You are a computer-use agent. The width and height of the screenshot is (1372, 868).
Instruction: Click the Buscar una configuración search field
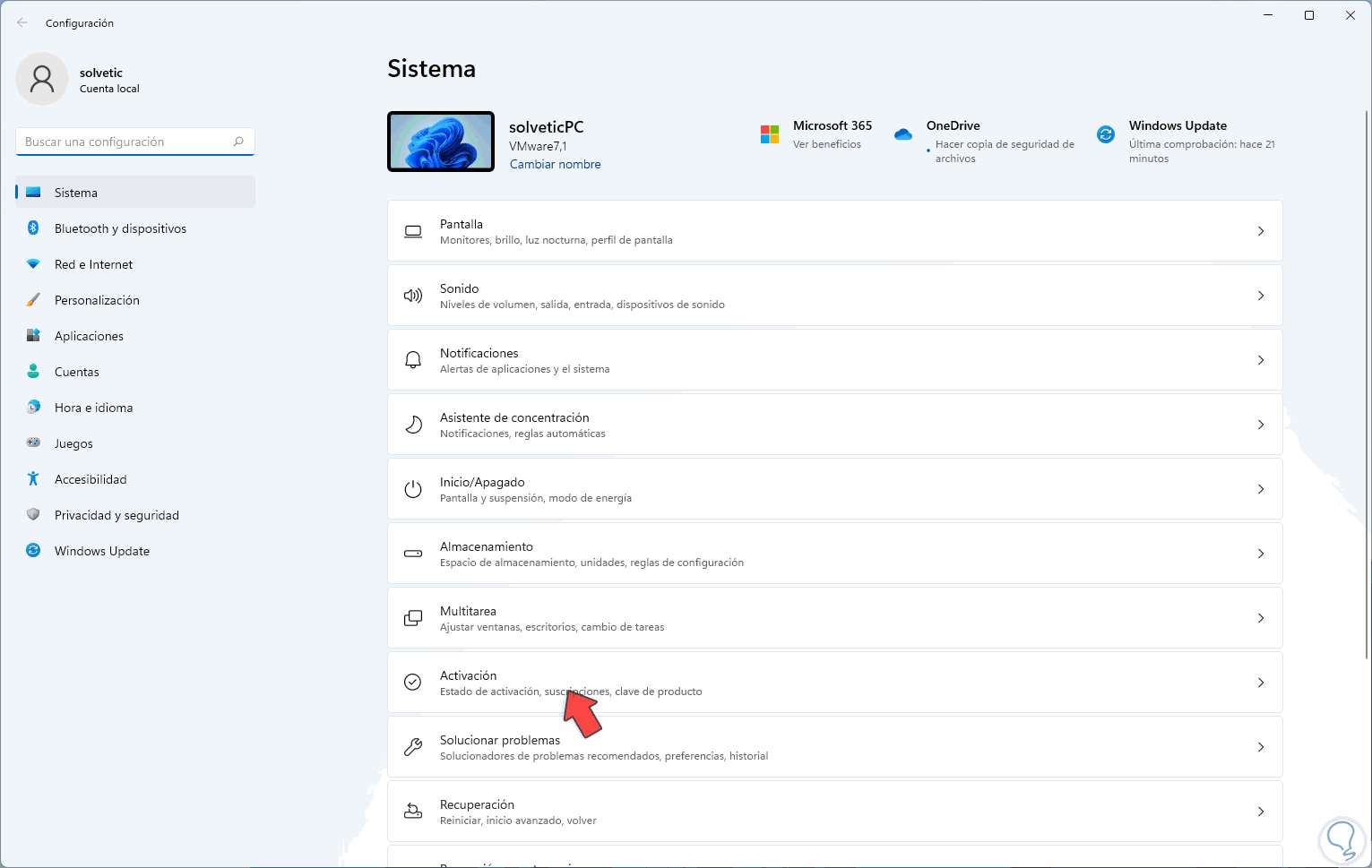pyautogui.click(x=125, y=142)
